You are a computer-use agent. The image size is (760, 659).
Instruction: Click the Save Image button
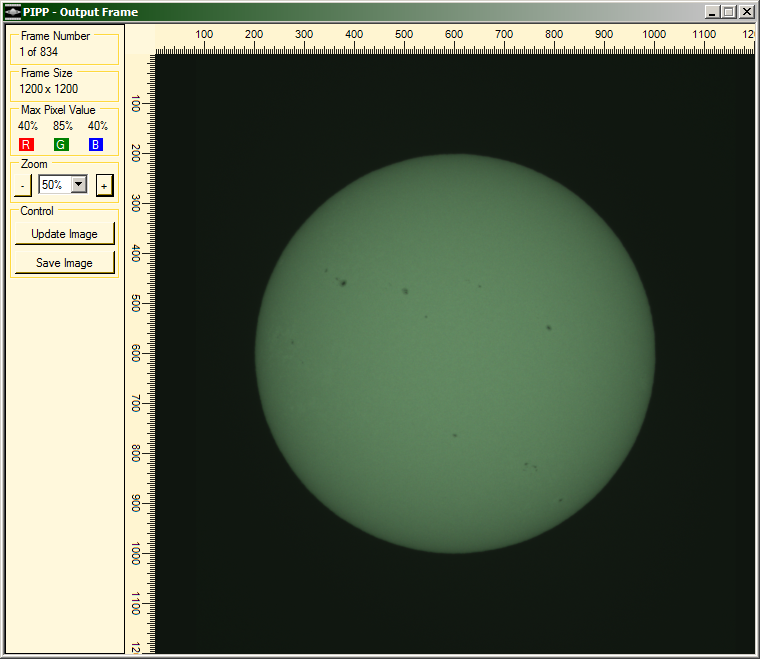pyautogui.click(x=64, y=263)
